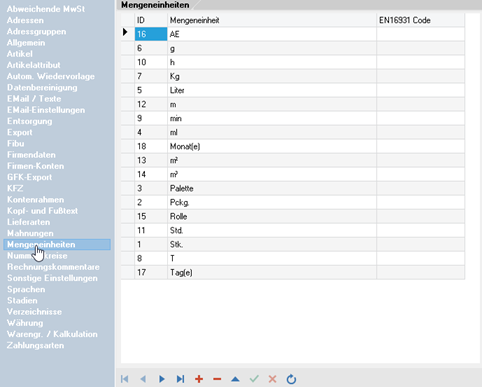The image size is (482, 387).
Task: Cancel edit with red X icon
Action: [x=272, y=379]
